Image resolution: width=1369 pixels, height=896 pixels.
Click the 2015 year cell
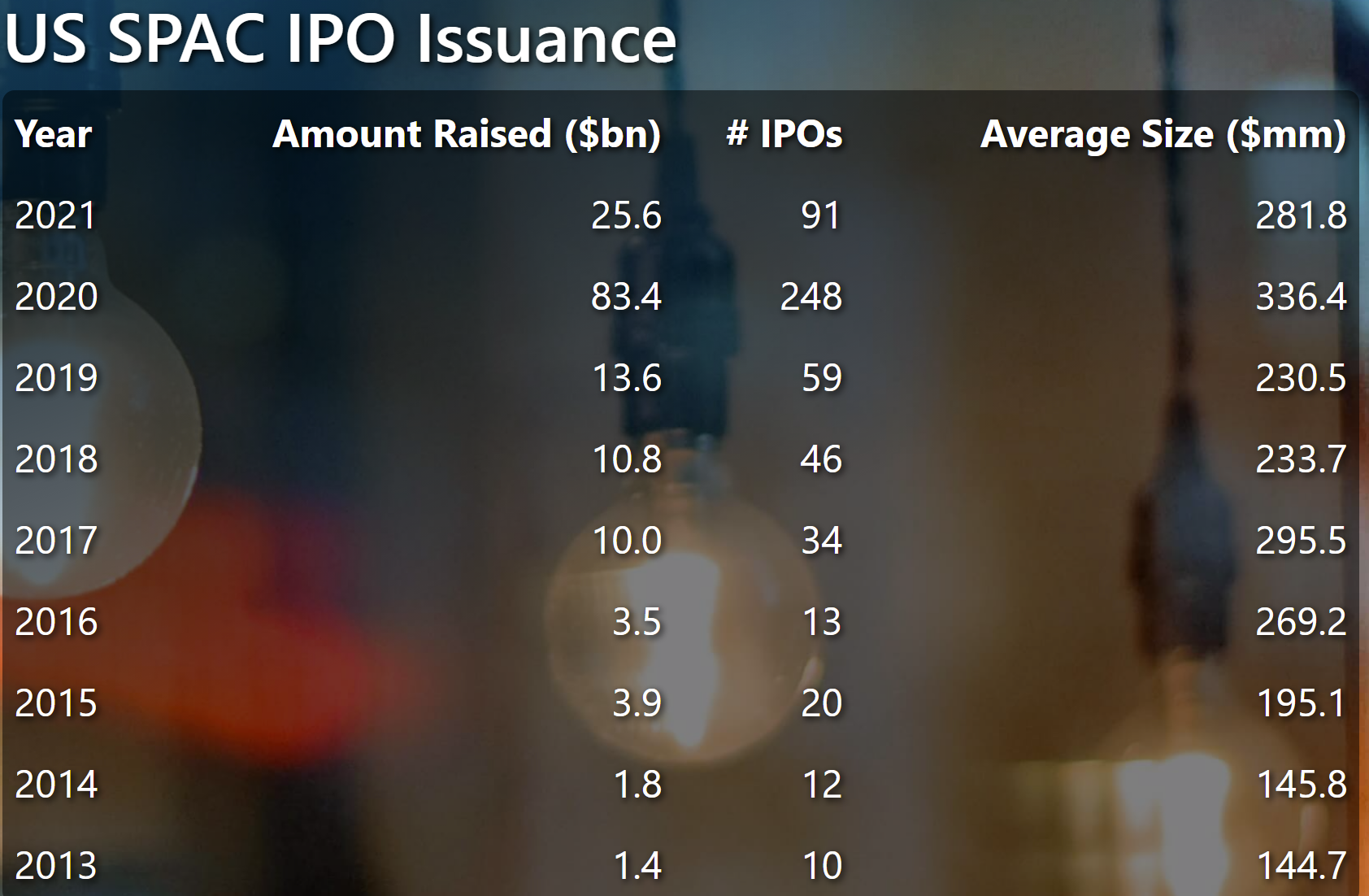[56, 703]
